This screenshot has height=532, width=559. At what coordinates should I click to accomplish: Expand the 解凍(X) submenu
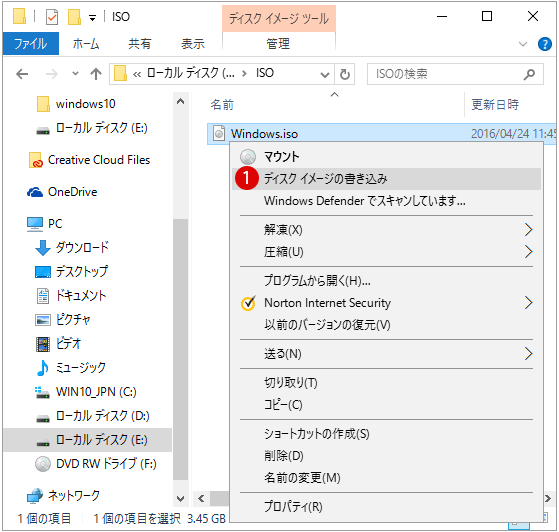tap(386, 230)
